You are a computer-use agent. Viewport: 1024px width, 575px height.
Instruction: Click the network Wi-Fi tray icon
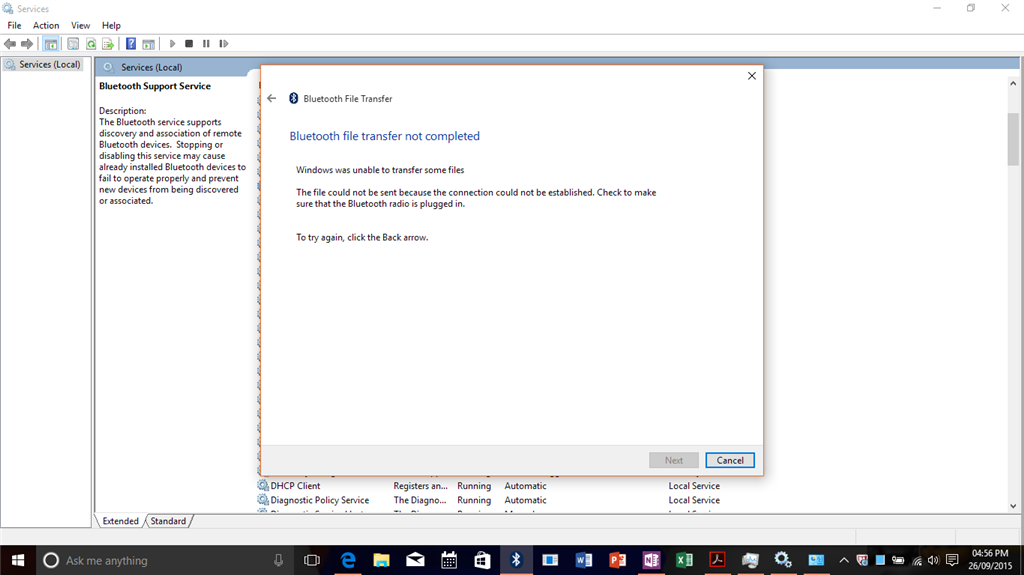917,560
